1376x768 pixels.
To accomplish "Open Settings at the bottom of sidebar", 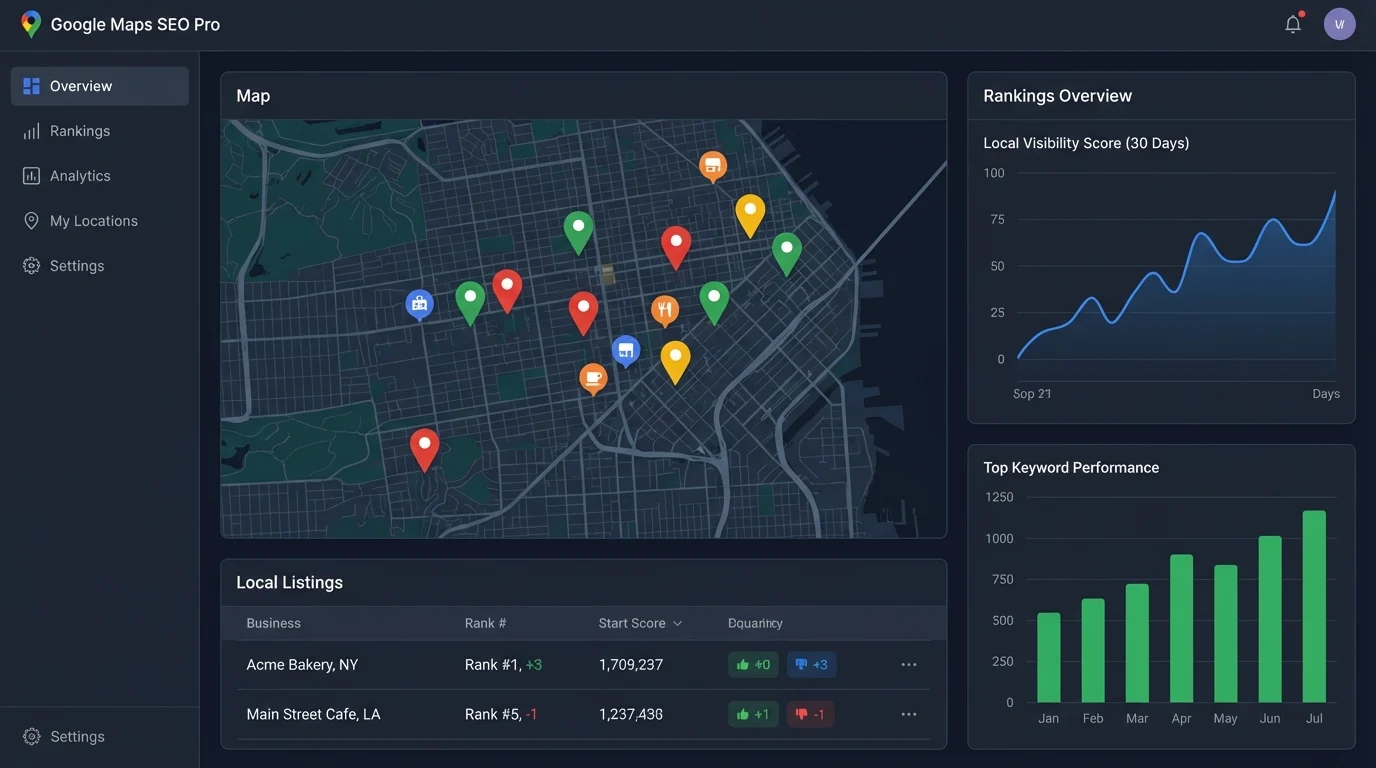I will pyautogui.click(x=64, y=736).
